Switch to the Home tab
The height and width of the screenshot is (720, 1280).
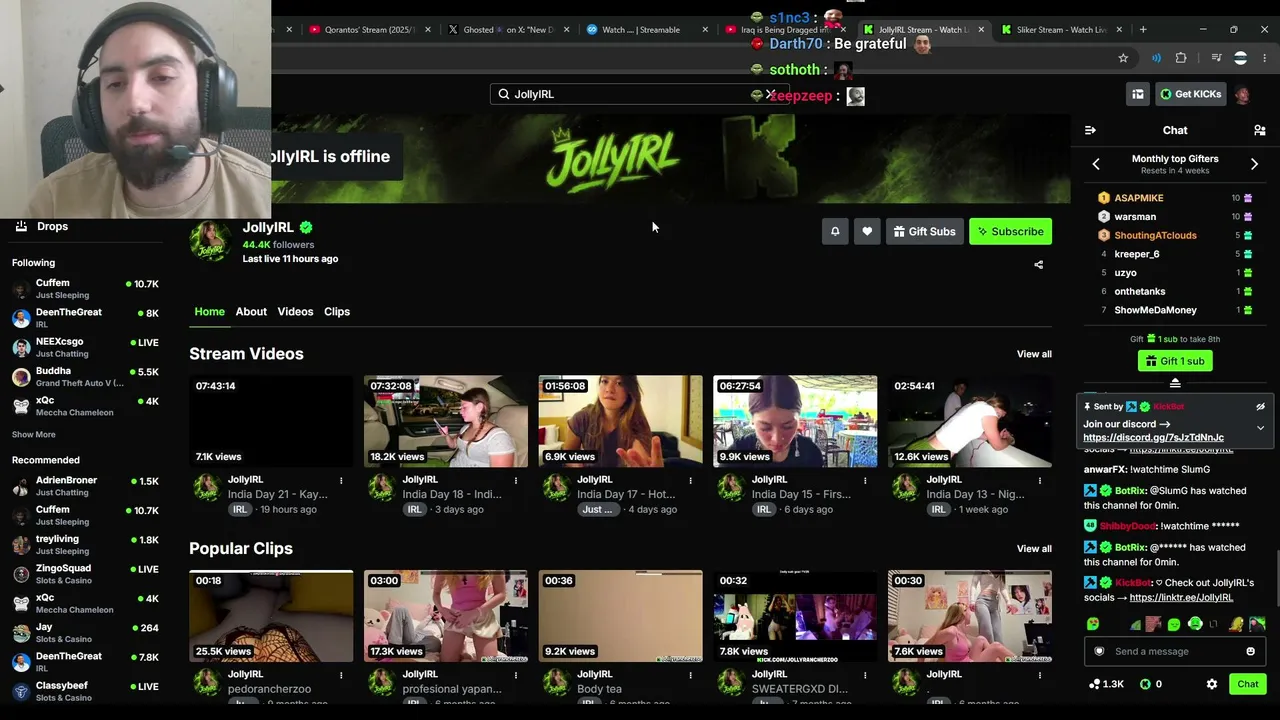tap(209, 311)
